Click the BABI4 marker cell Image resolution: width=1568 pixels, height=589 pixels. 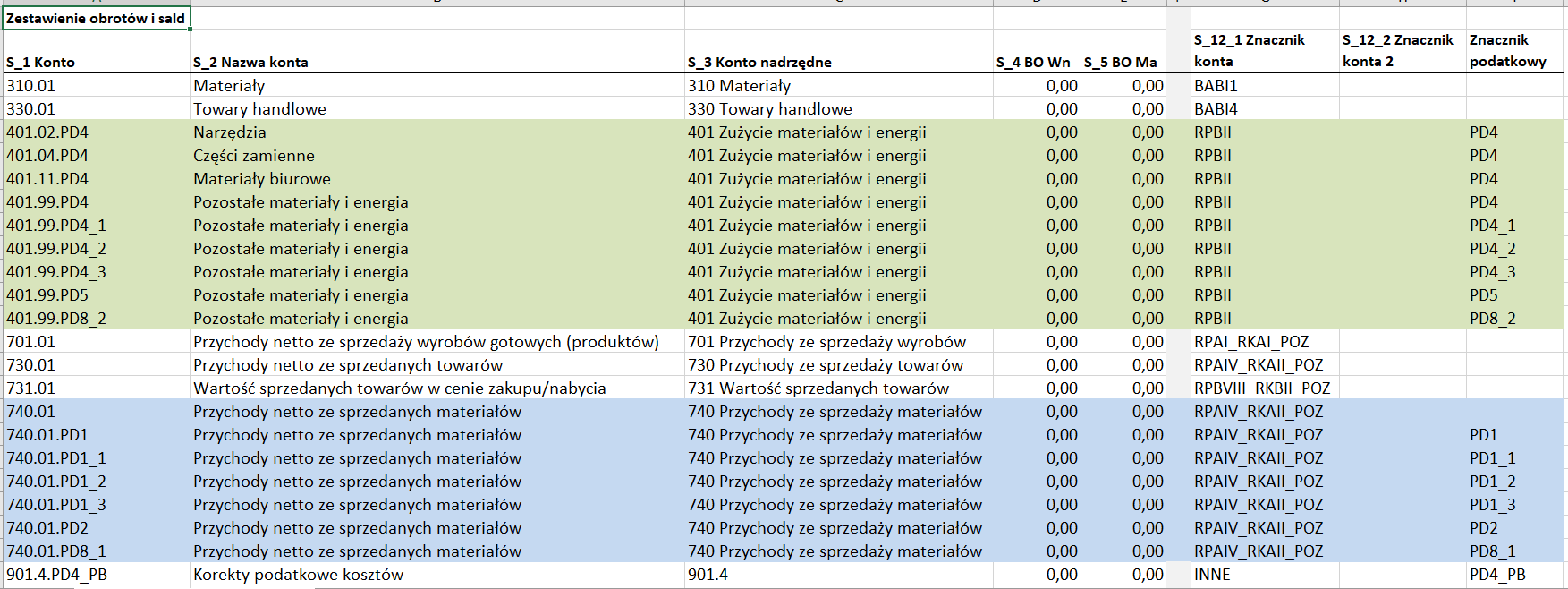pyautogui.click(x=1265, y=108)
